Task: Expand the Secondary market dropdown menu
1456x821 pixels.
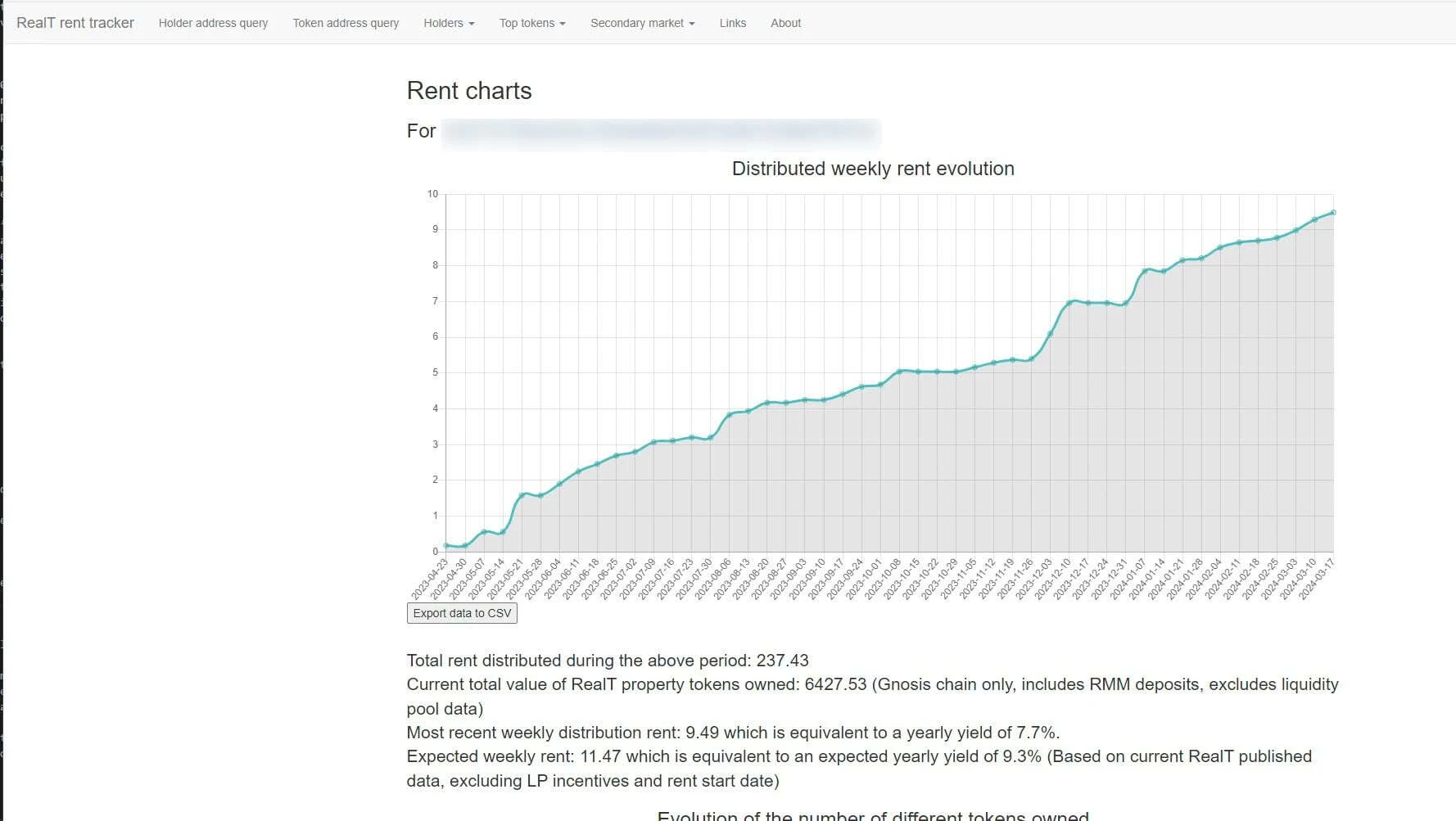Action: click(642, 23)
